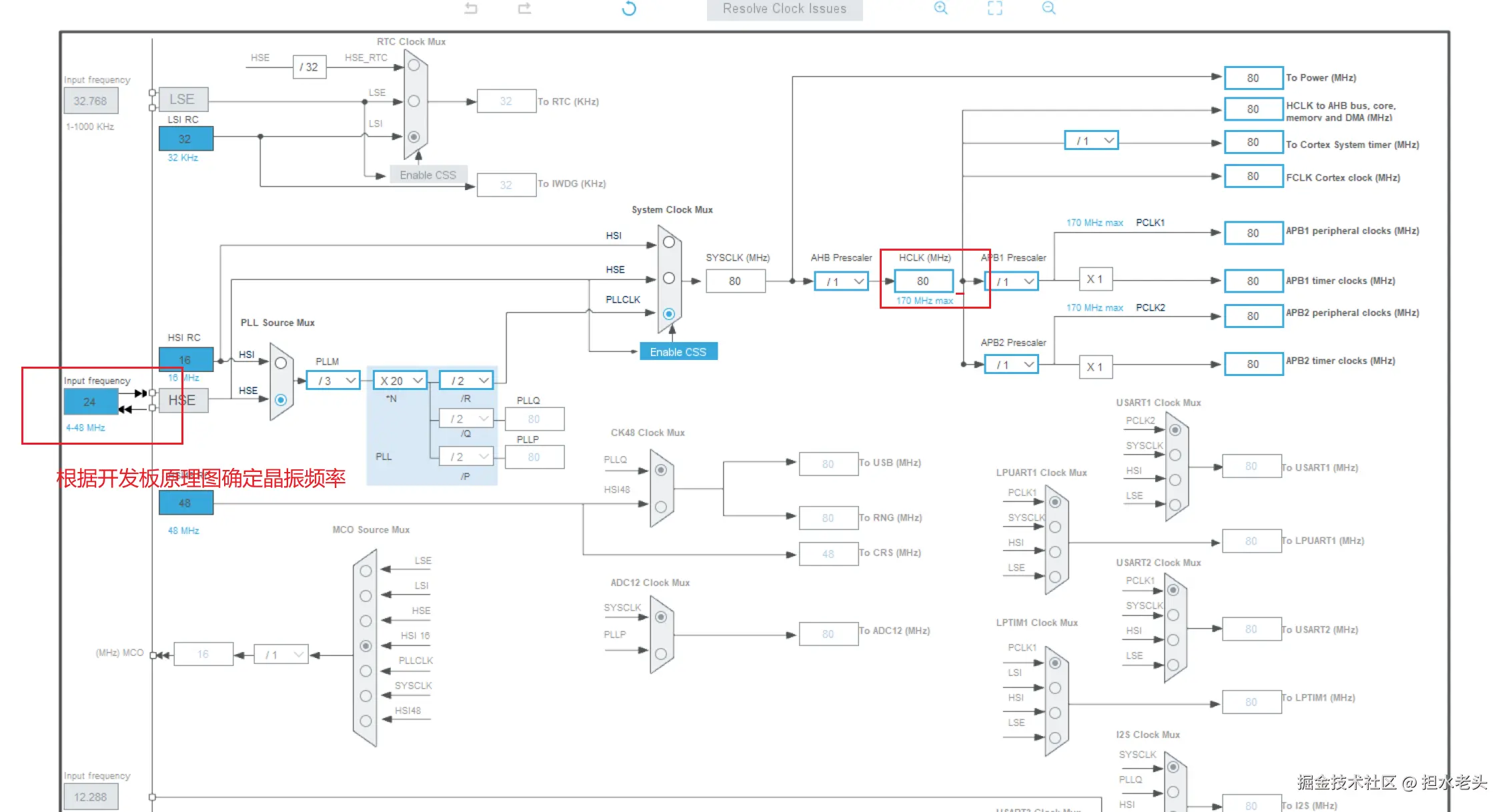Select PLLQ in the CK48 Clock Mux

pyautogui.click(x=661, y=470)
